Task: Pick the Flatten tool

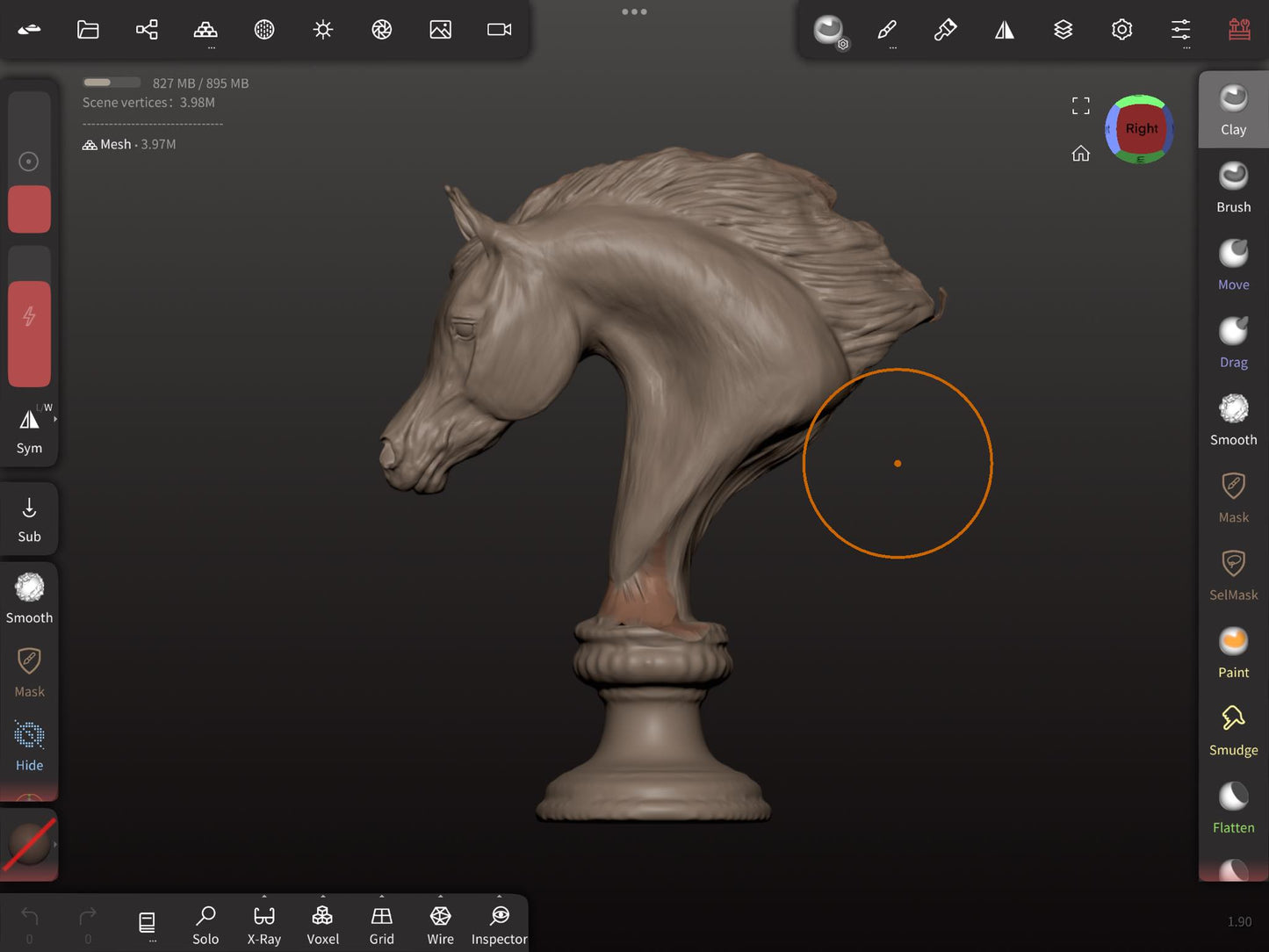Action: [1233, 807]
